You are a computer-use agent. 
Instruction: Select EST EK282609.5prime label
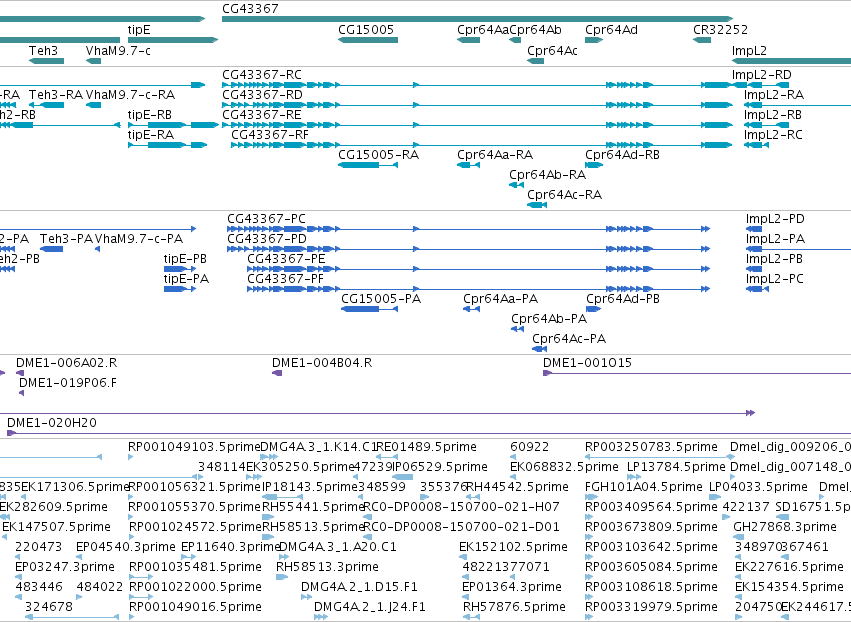click(x=54, y=506)
